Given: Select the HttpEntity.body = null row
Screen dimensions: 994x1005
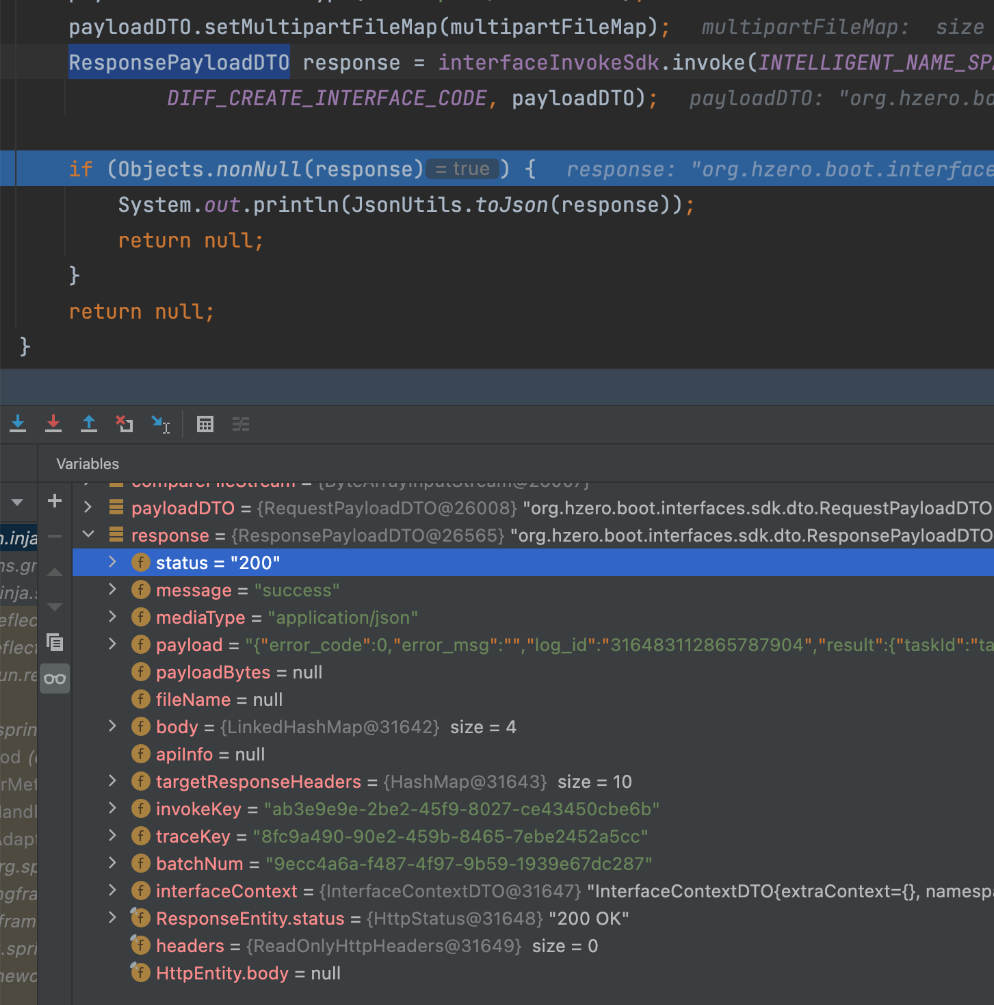Looking at the screenshot, I should (533, 974).
